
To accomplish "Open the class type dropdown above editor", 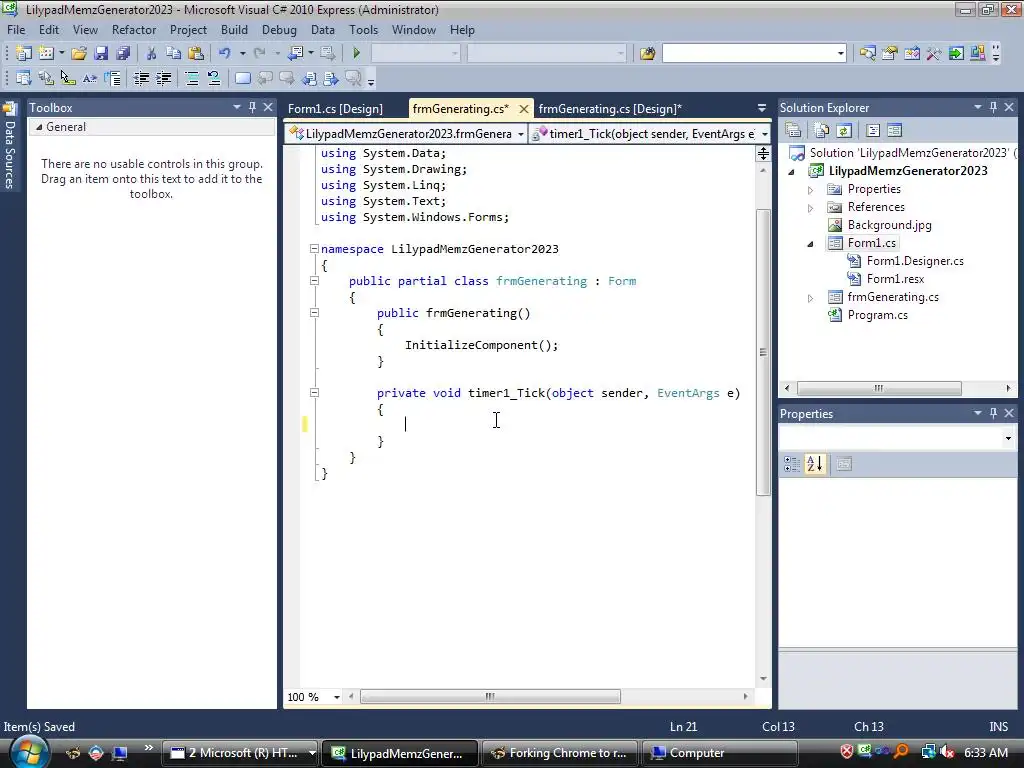I will [x=520, y=134].
